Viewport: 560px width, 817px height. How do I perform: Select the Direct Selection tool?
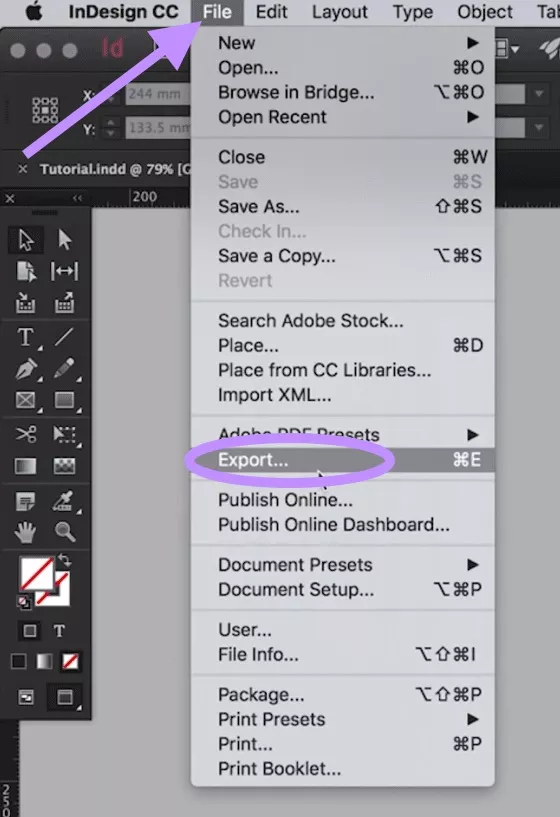[x=64, y=240]
